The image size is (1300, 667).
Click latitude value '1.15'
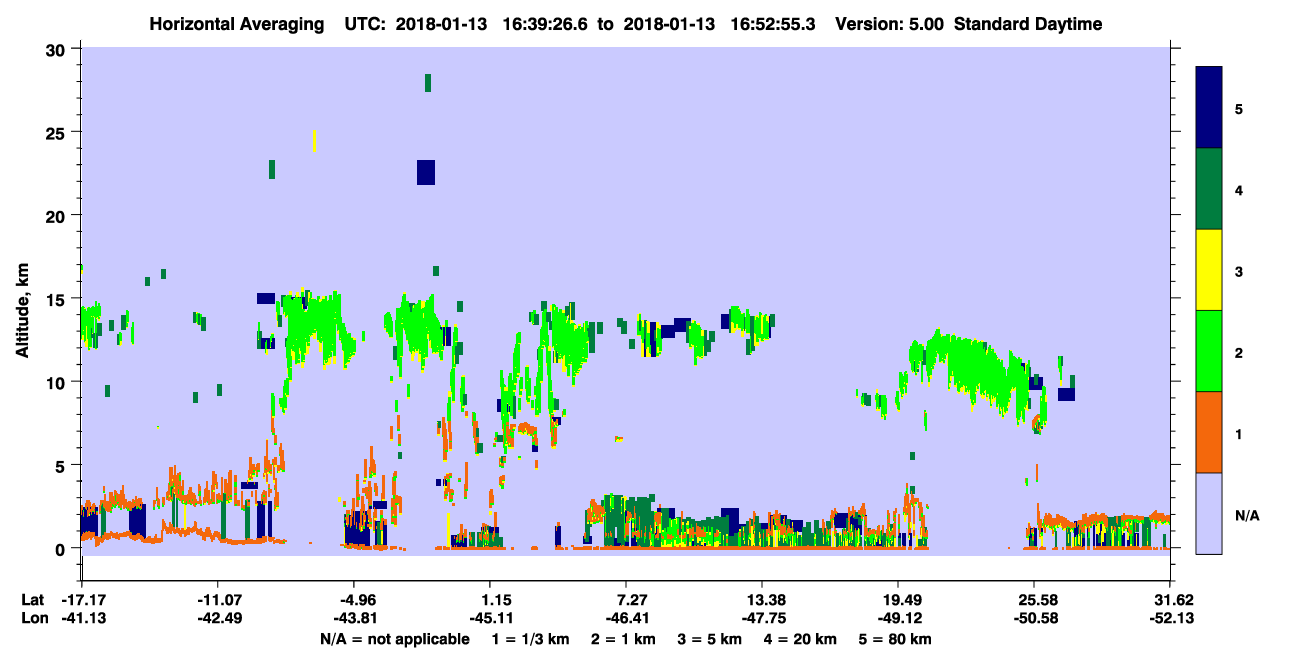pos(489,600)
